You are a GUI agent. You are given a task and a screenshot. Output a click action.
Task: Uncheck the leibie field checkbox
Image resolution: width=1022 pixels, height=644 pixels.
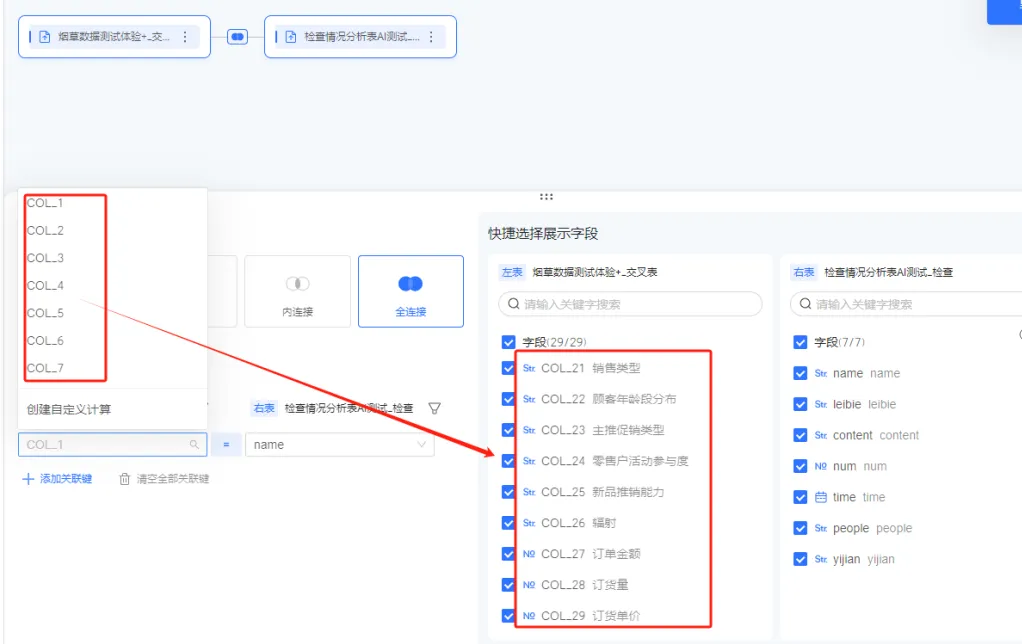(x=800, y=404)
